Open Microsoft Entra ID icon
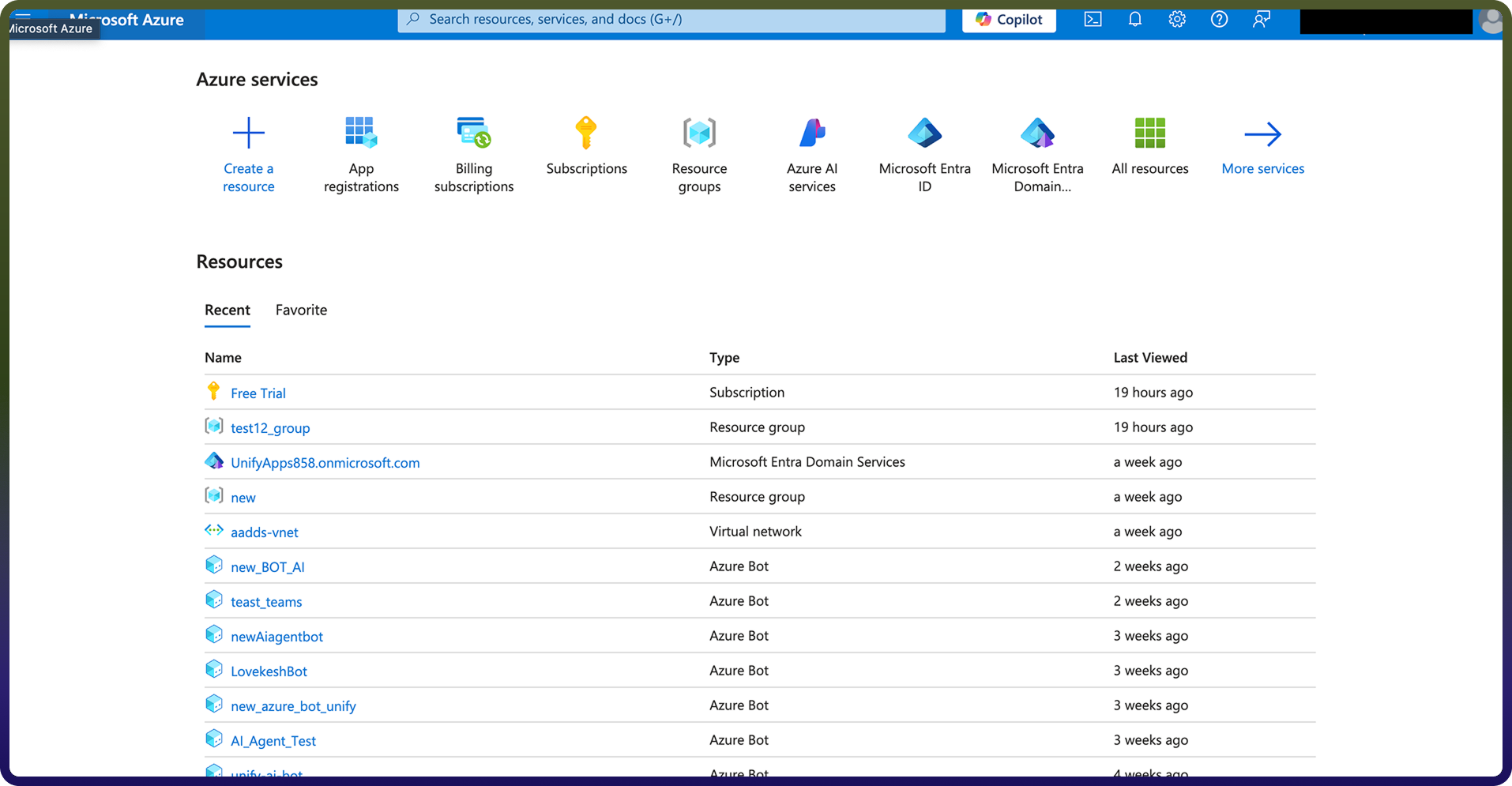 click(925, 133)
